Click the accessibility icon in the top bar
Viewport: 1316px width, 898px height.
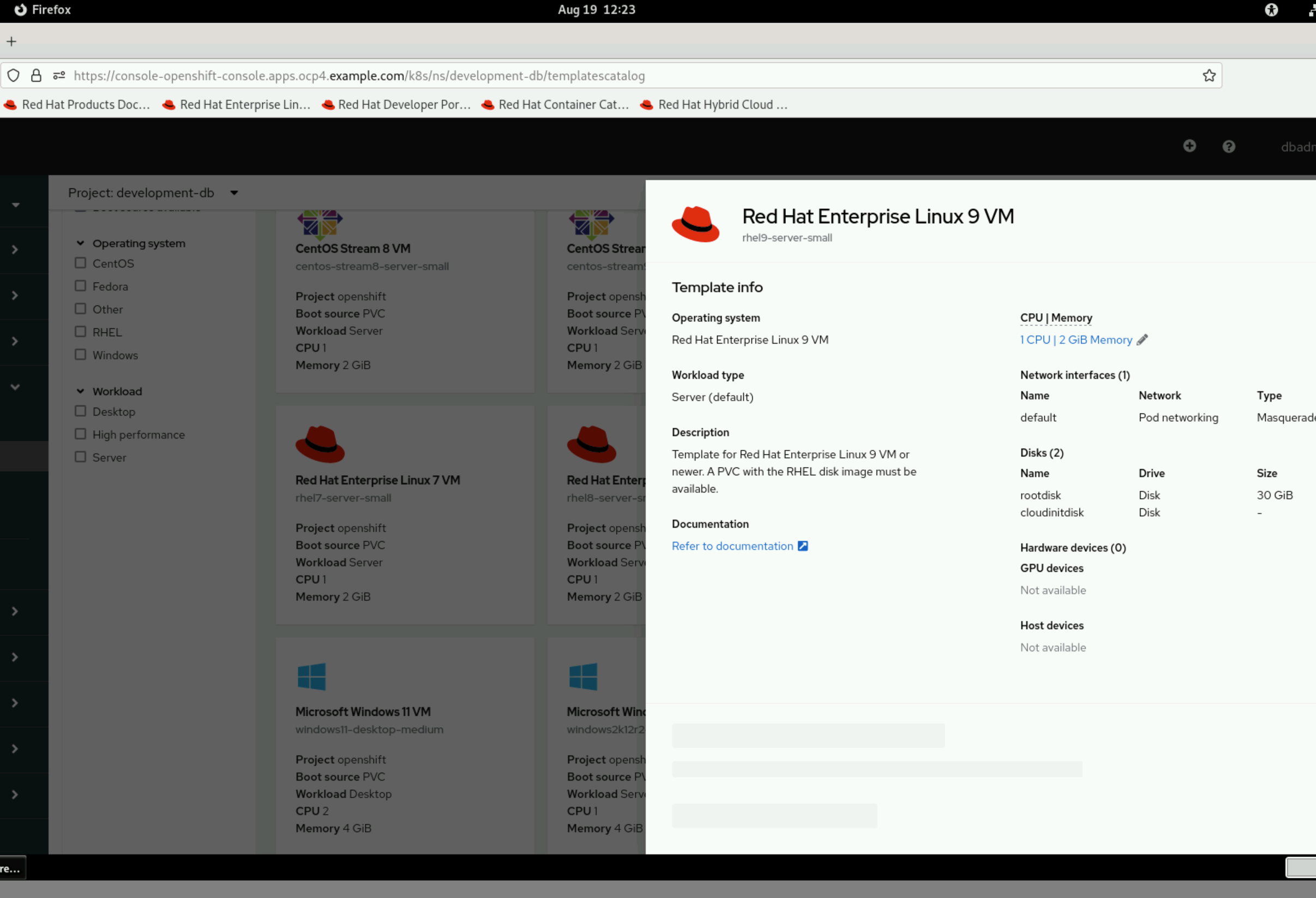click(x=1272, y=10)
